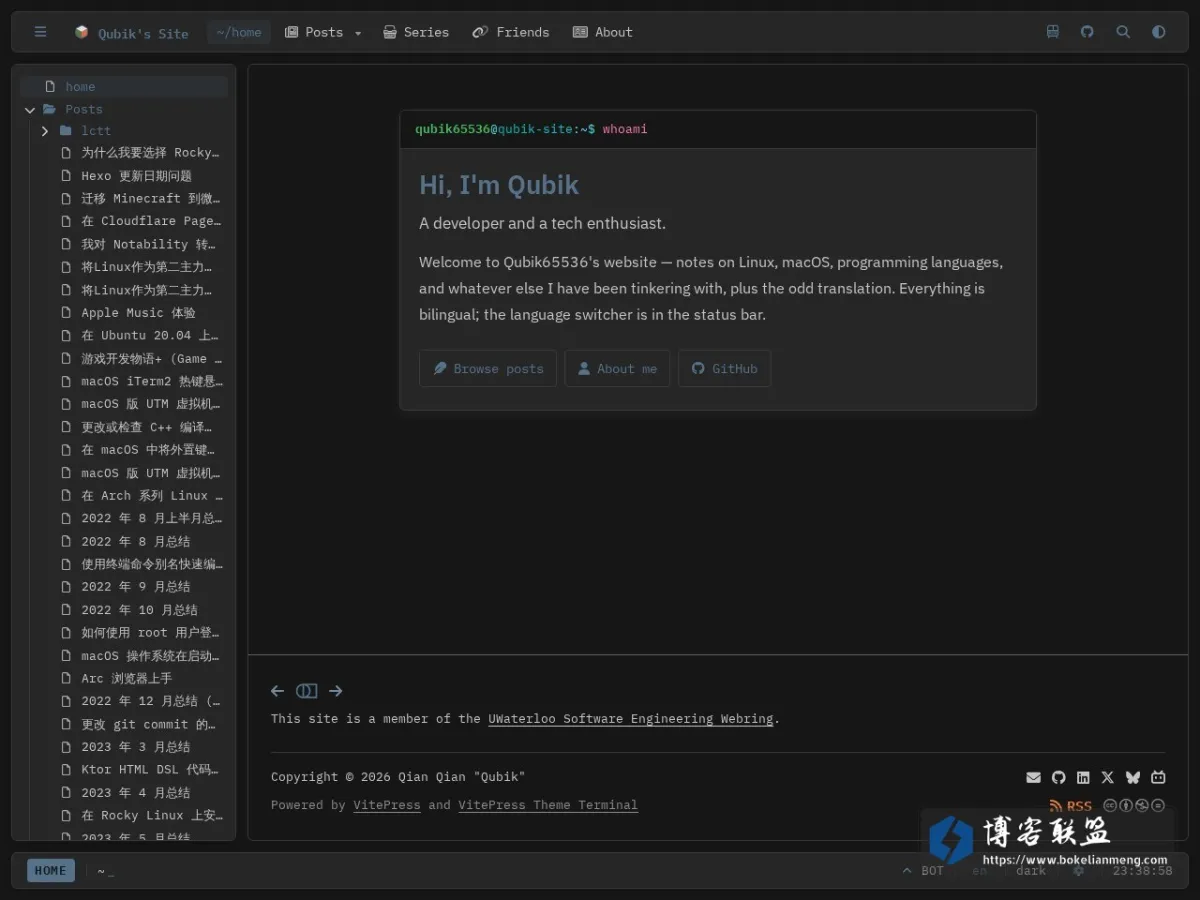Expand the Posts dropdown in navbar
The image size is (1200, 900).
tap(323, 32)
